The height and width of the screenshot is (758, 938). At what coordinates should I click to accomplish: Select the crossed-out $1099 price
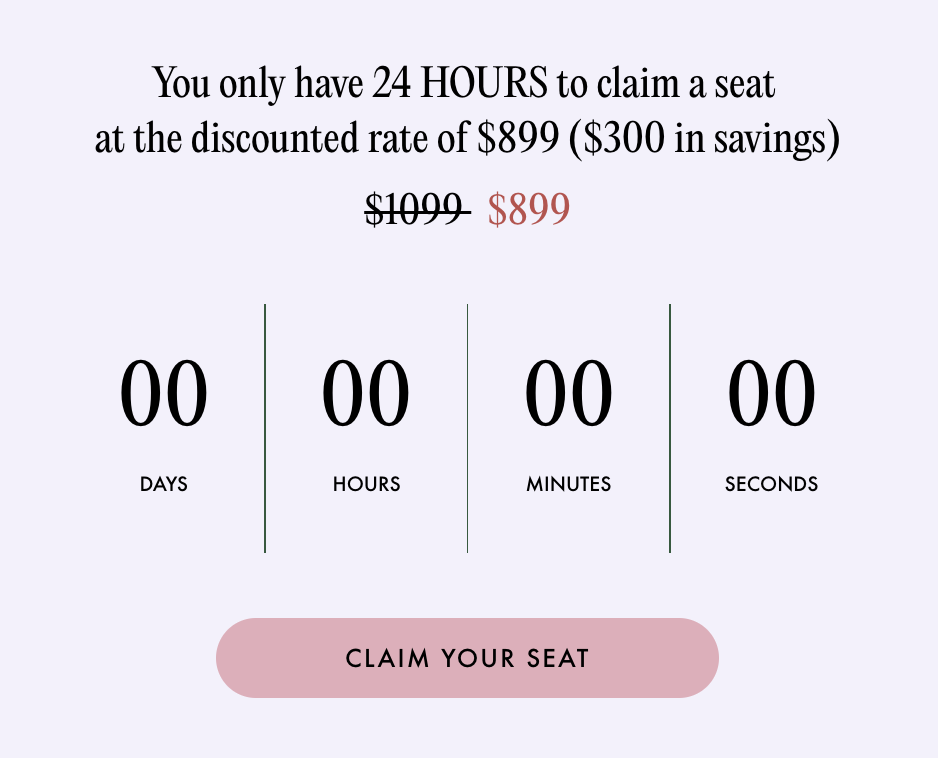414,209
